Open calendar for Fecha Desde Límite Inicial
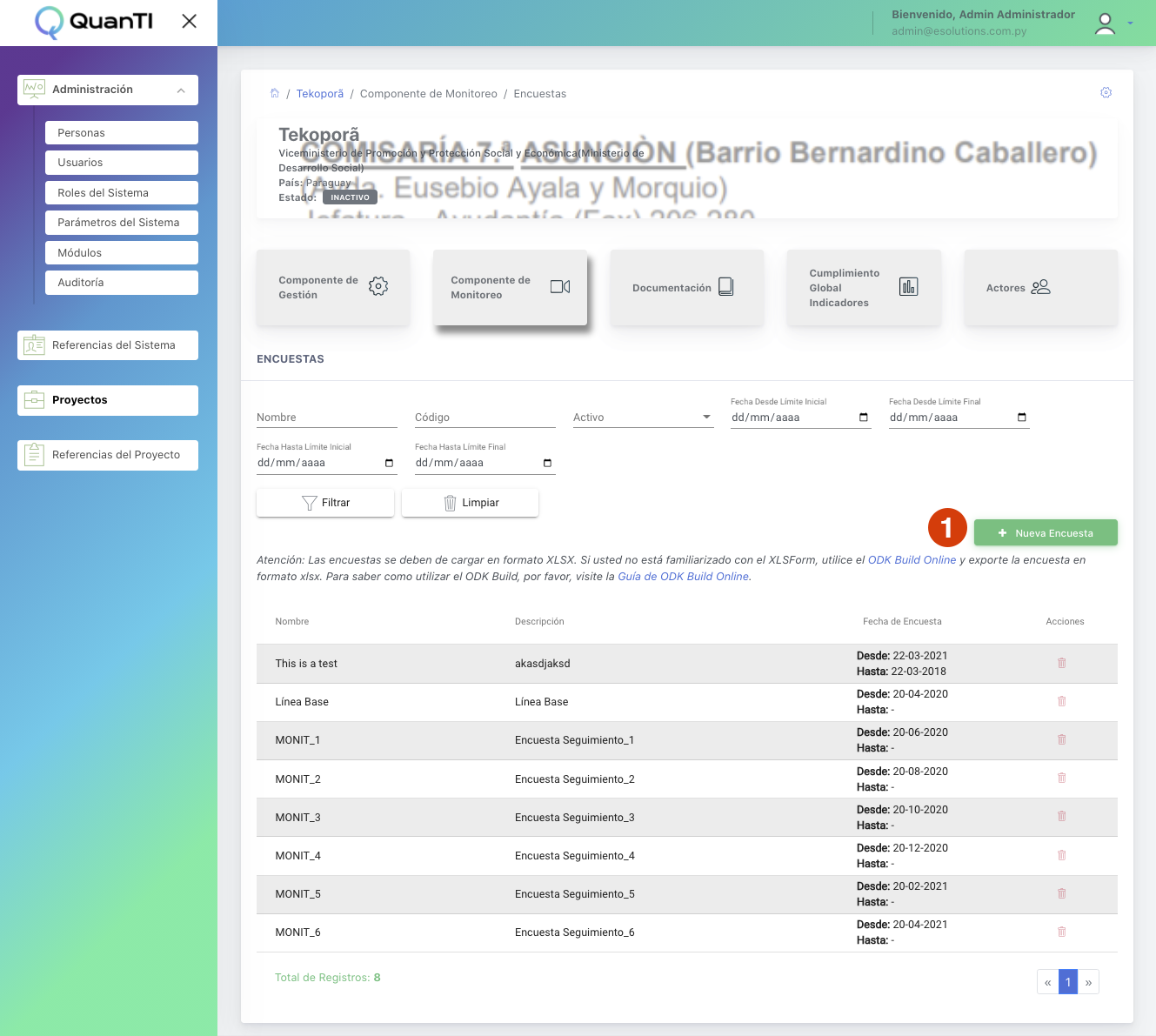 click(x=864, y=418)
